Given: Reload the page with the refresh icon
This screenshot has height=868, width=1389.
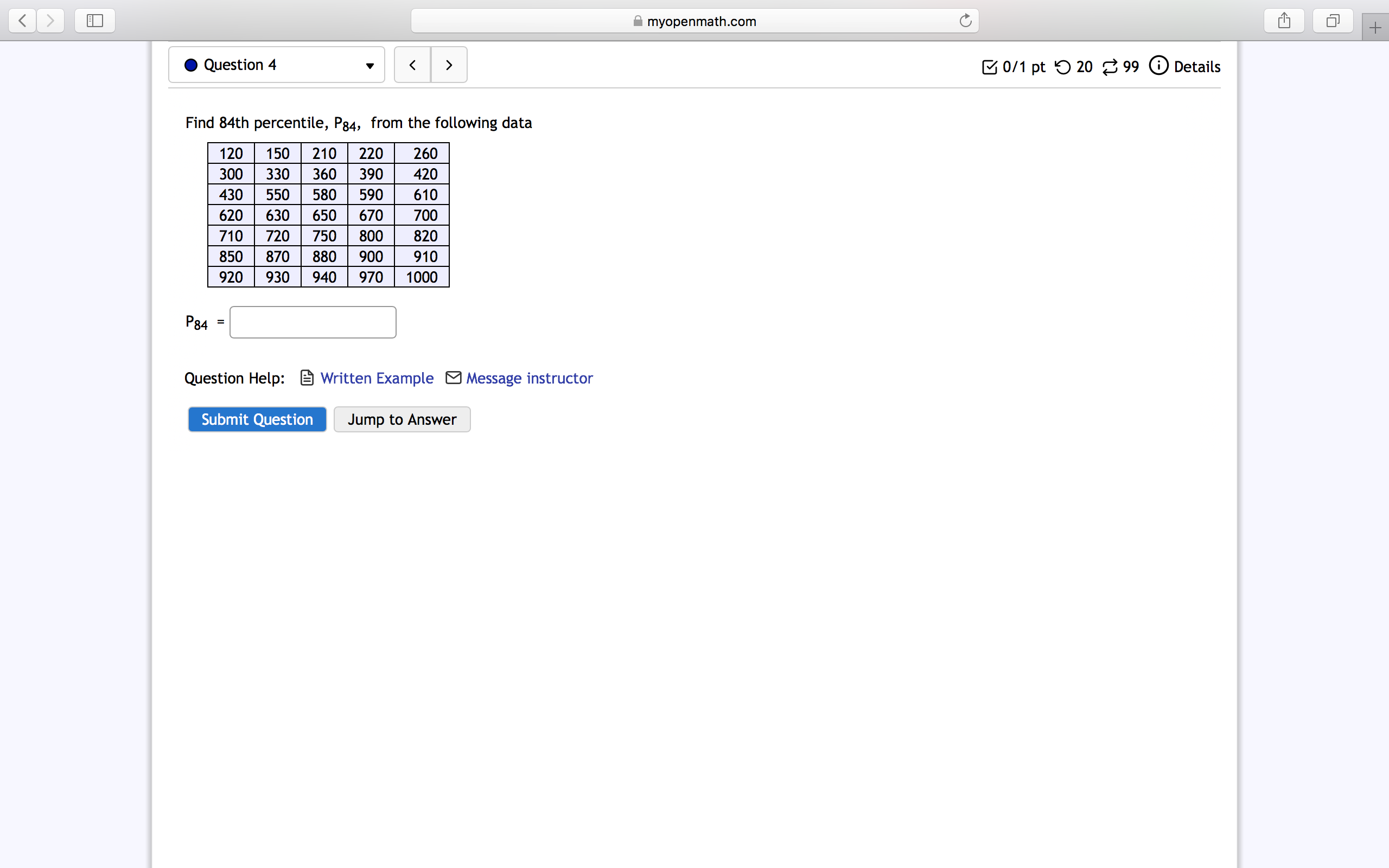Looking at the screenshot, I should [x=965, y=21].
